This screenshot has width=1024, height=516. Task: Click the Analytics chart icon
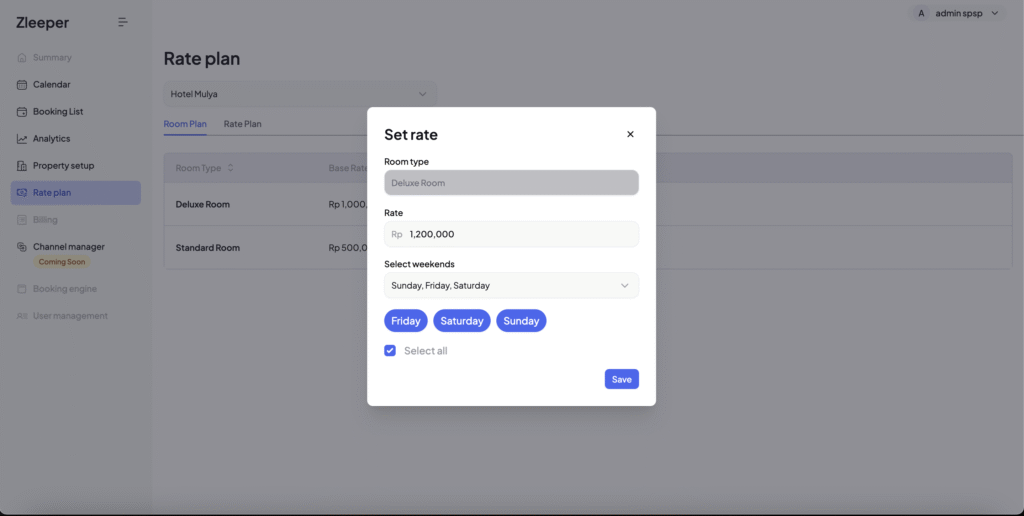(x=22, y=139)
